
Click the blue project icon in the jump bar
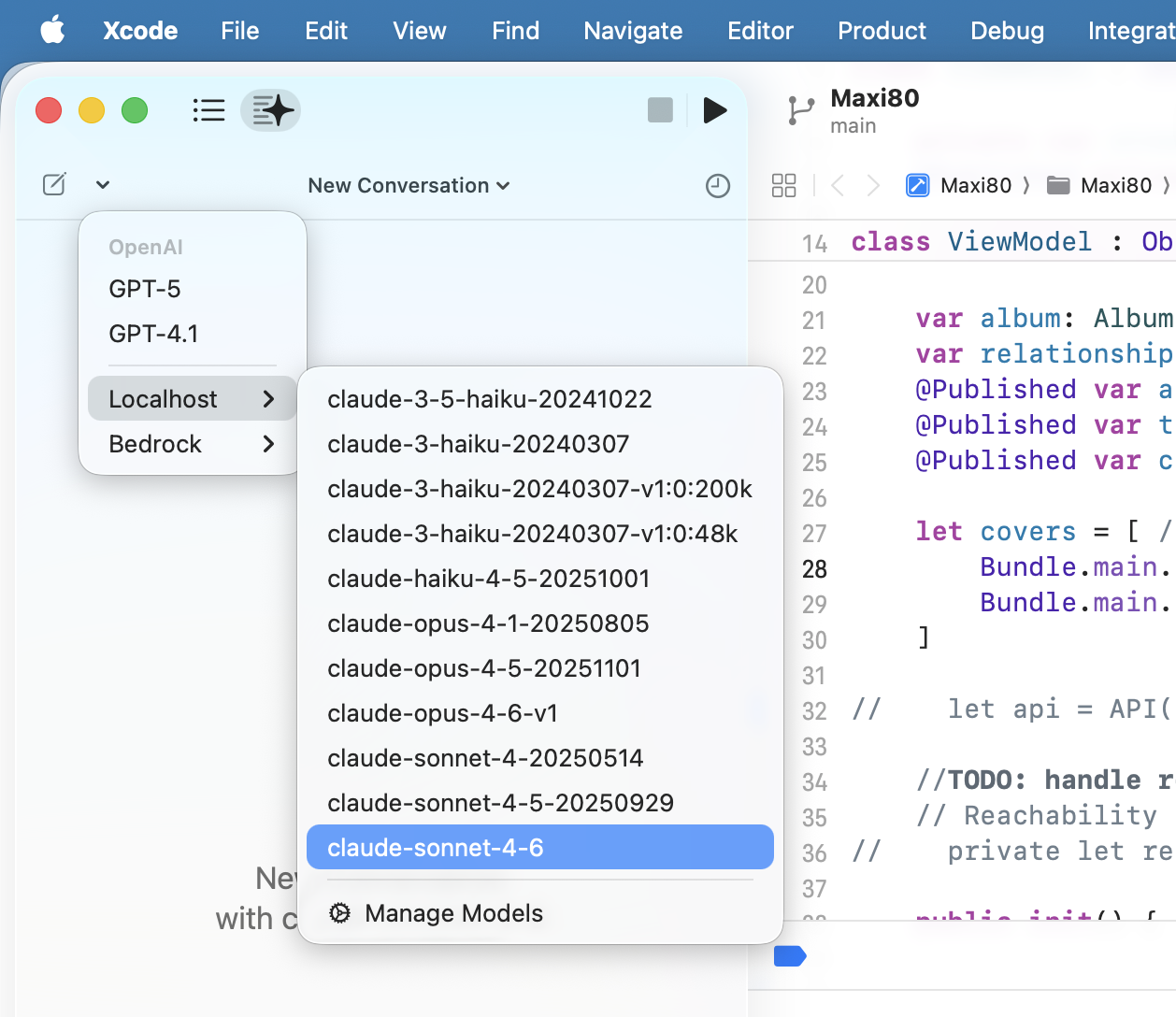pyautogui.click(x=920, y=185)
